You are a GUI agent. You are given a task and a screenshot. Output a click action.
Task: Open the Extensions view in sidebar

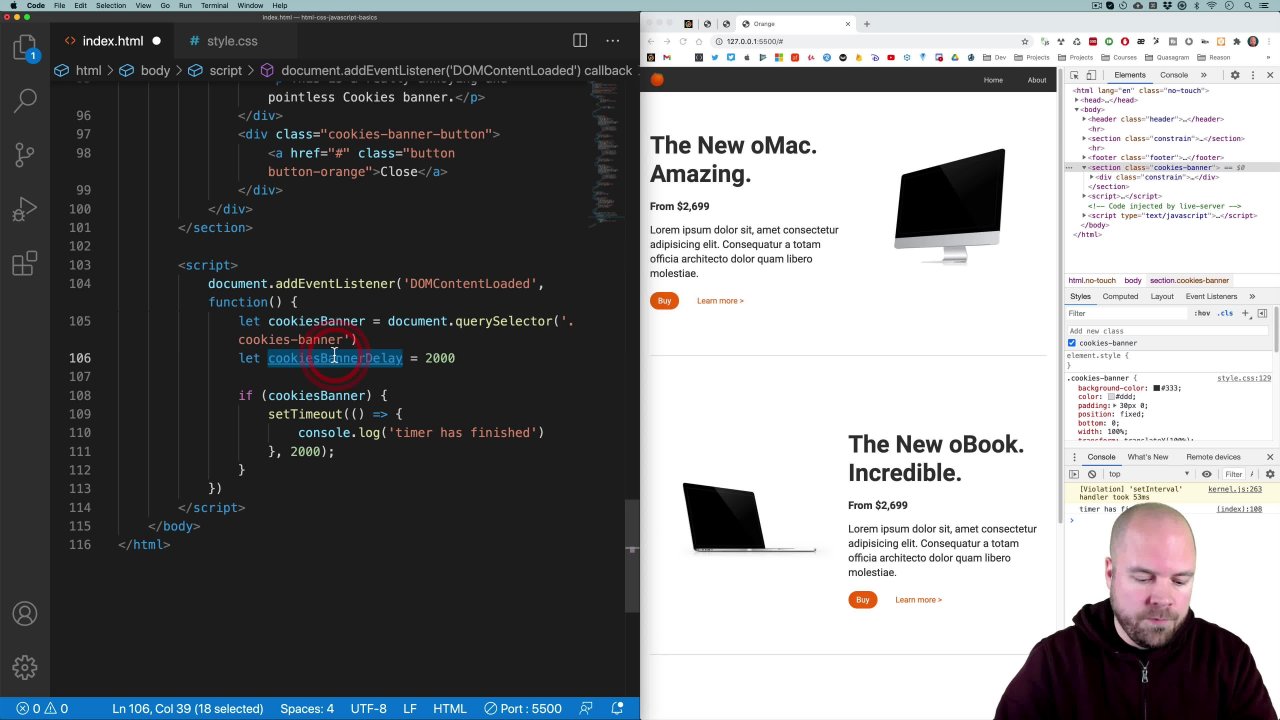26,264
